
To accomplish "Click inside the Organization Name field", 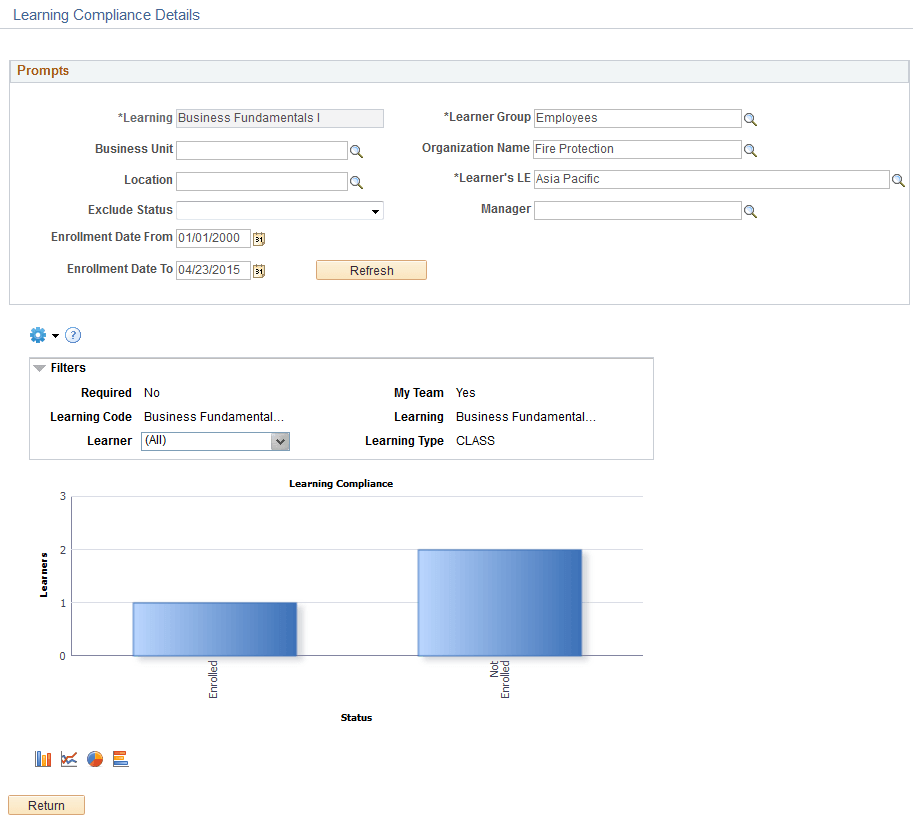I will pos(637,149).
